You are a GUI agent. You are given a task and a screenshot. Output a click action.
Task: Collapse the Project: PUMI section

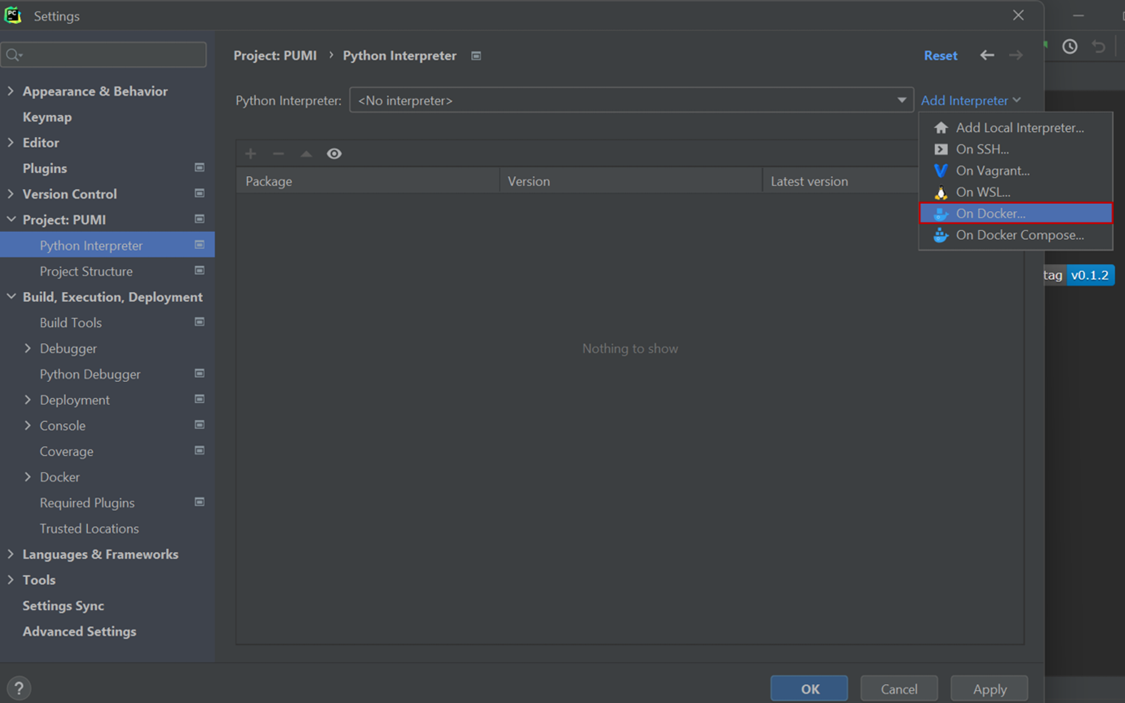[x=11, y=220]
